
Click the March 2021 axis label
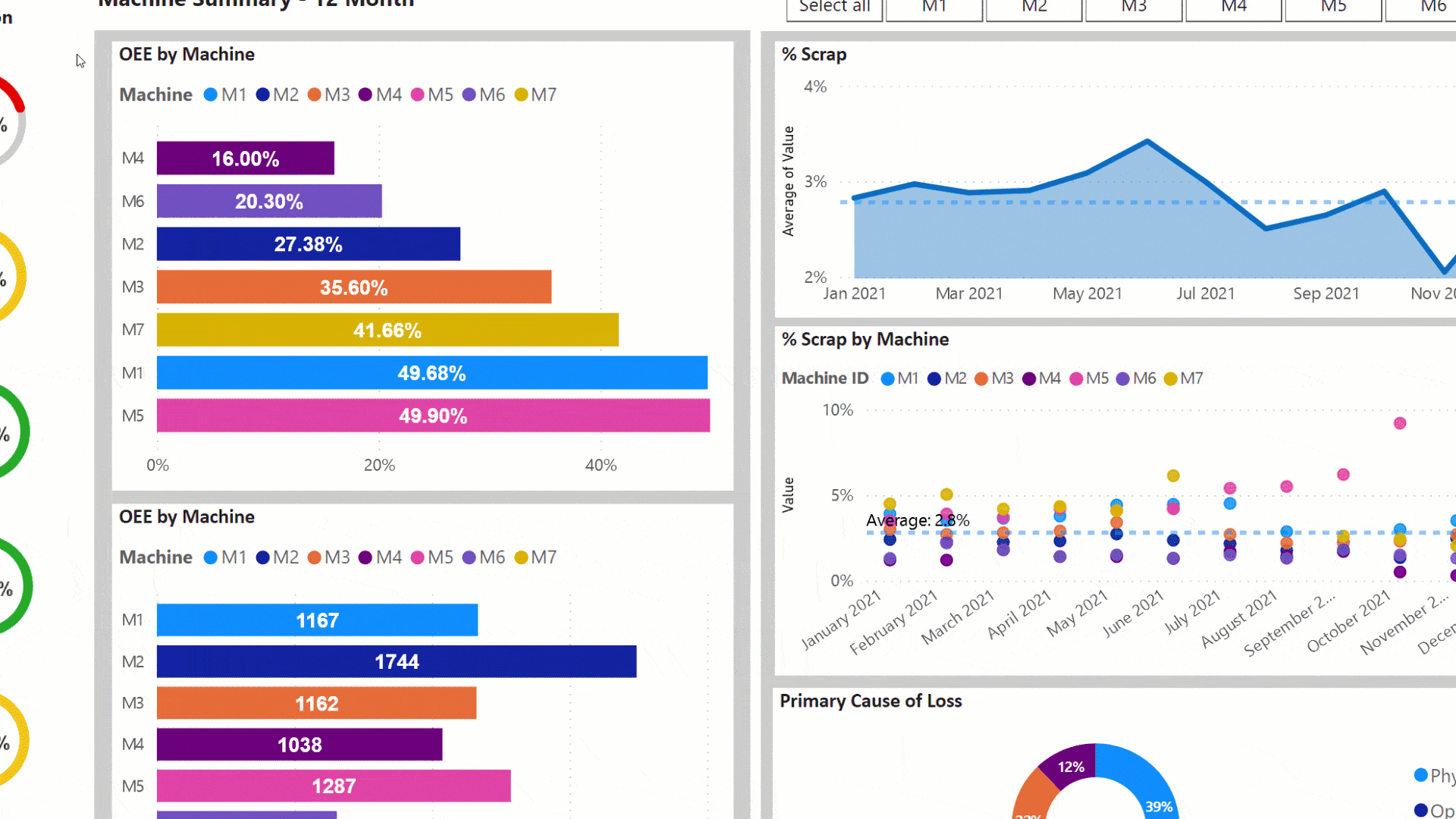(x=958, y=617)
